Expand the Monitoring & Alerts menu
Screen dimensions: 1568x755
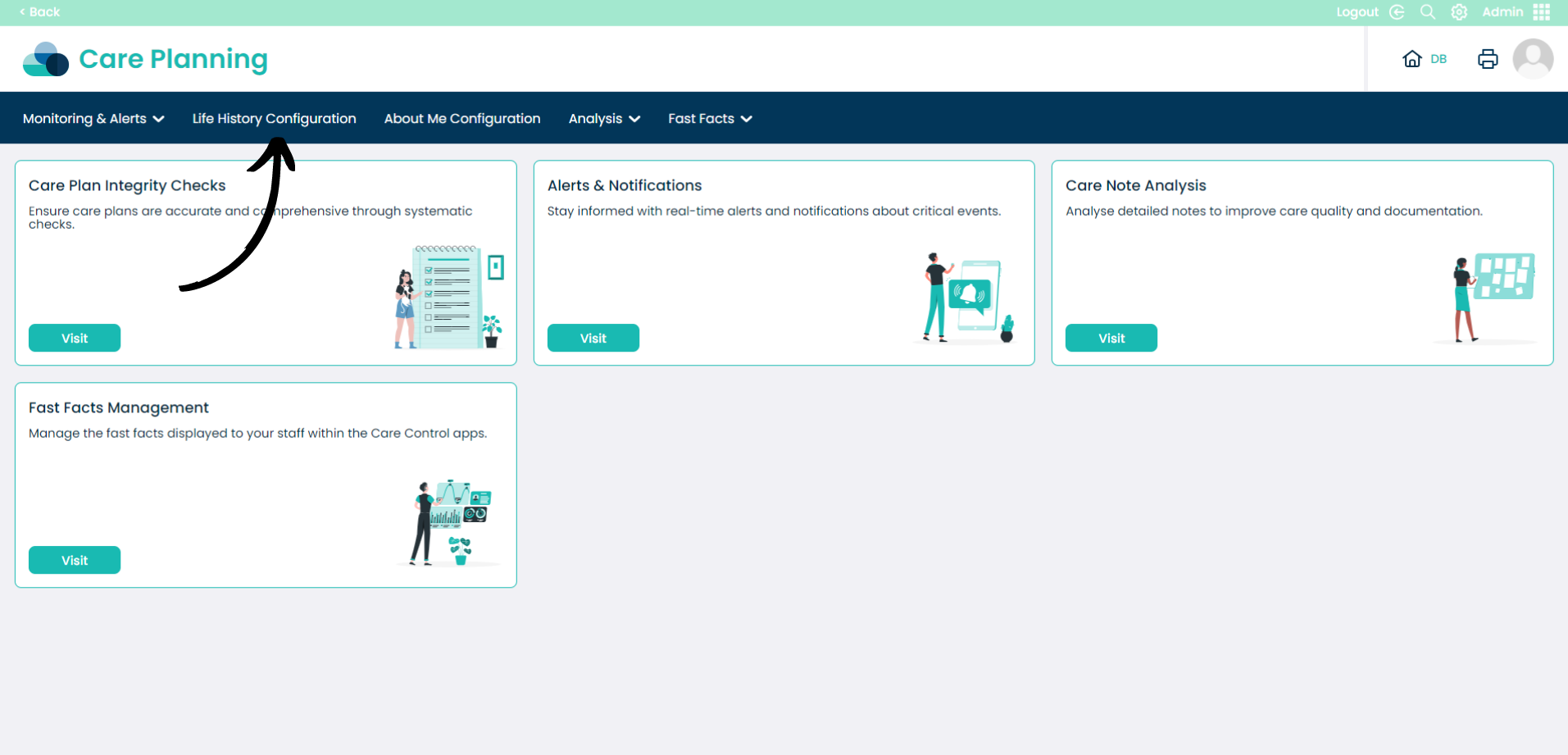coord(93,119)
